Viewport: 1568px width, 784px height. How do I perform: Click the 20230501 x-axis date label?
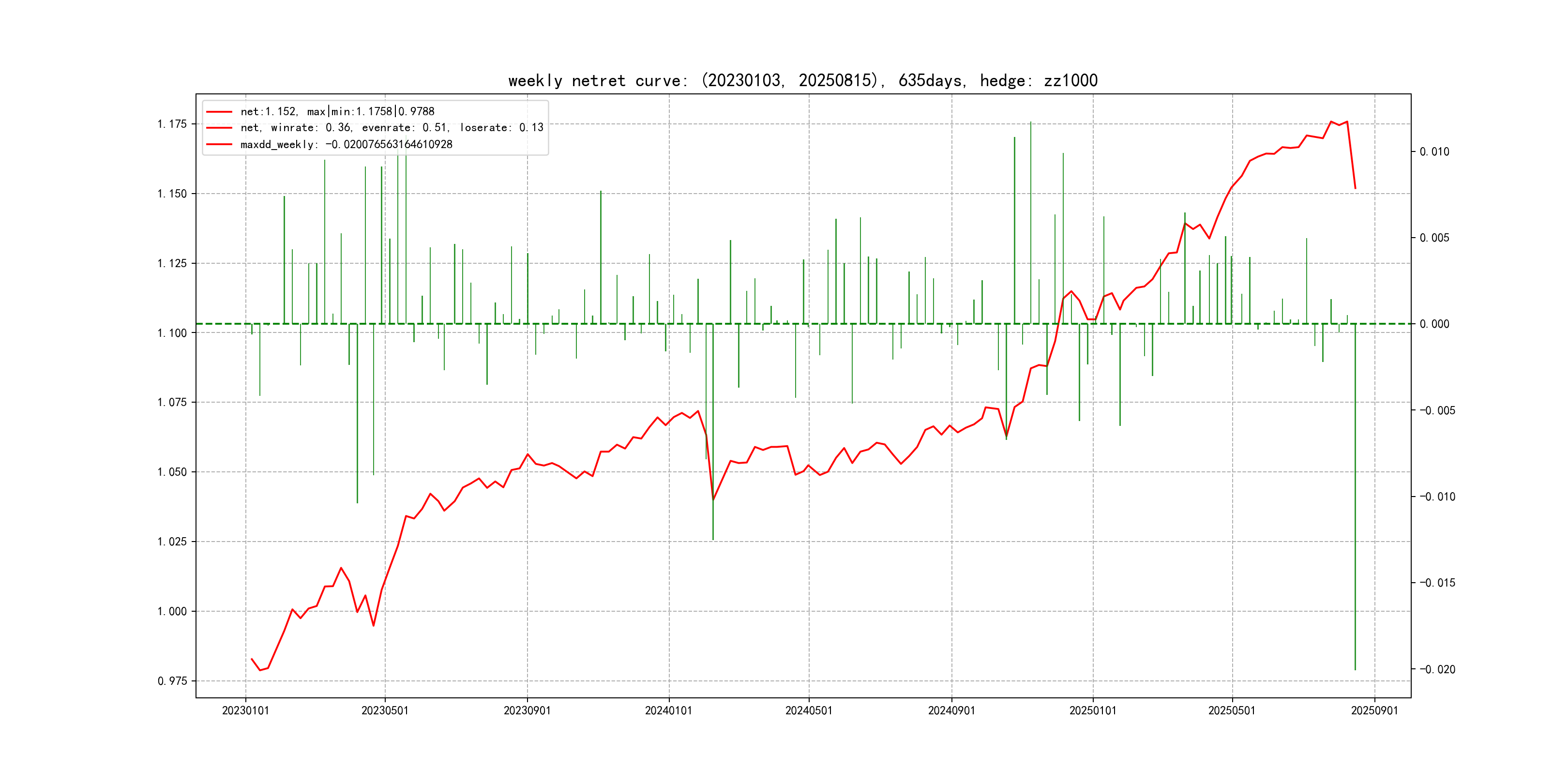pos(385,710)
